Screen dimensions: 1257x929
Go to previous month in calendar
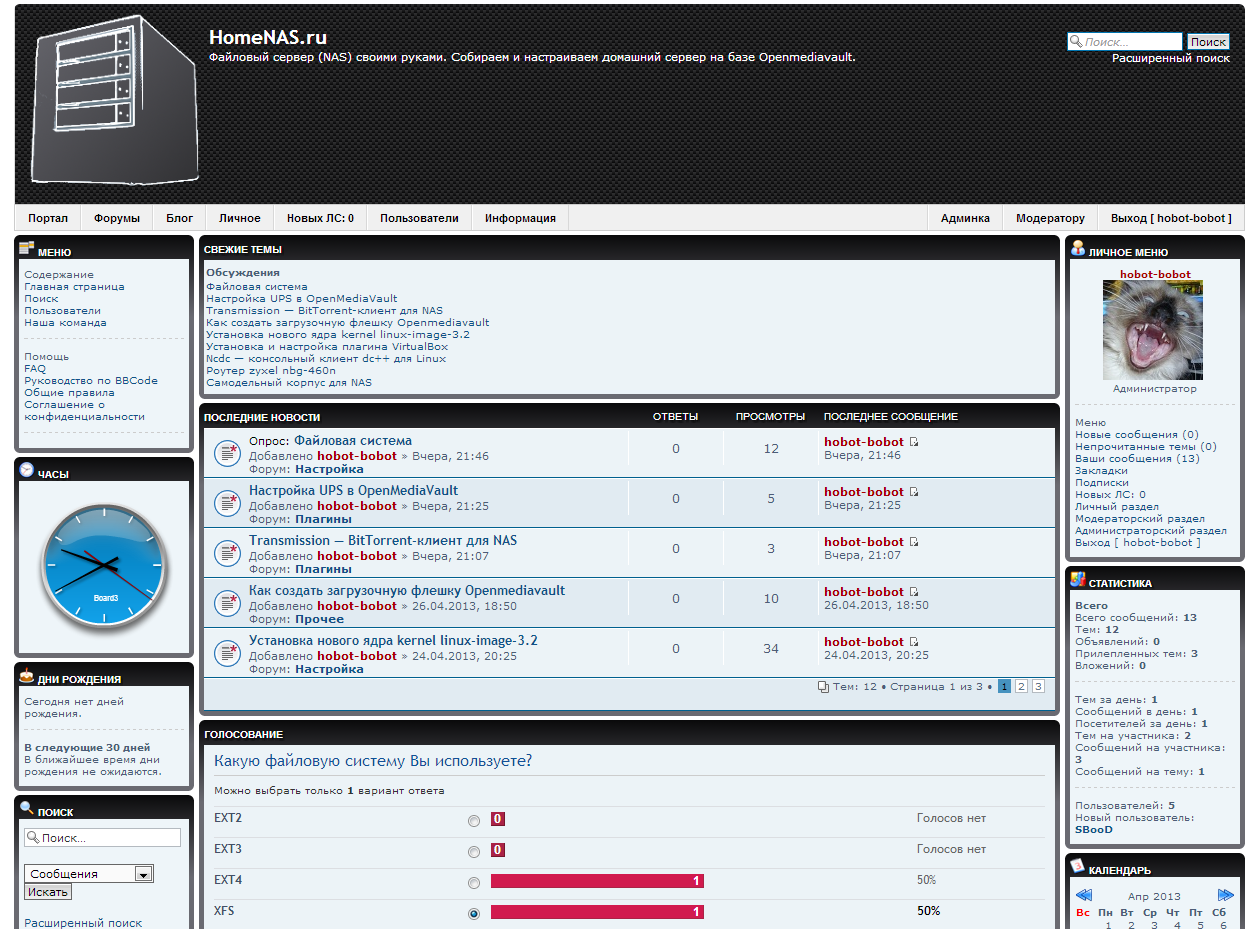1083,896
